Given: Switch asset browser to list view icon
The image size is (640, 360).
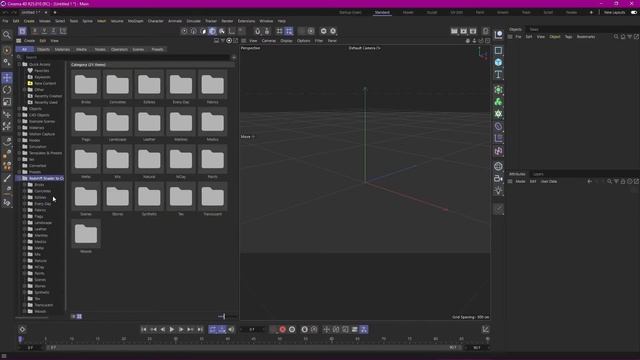Looking at the screenshot, I should [x=73, y=316].
